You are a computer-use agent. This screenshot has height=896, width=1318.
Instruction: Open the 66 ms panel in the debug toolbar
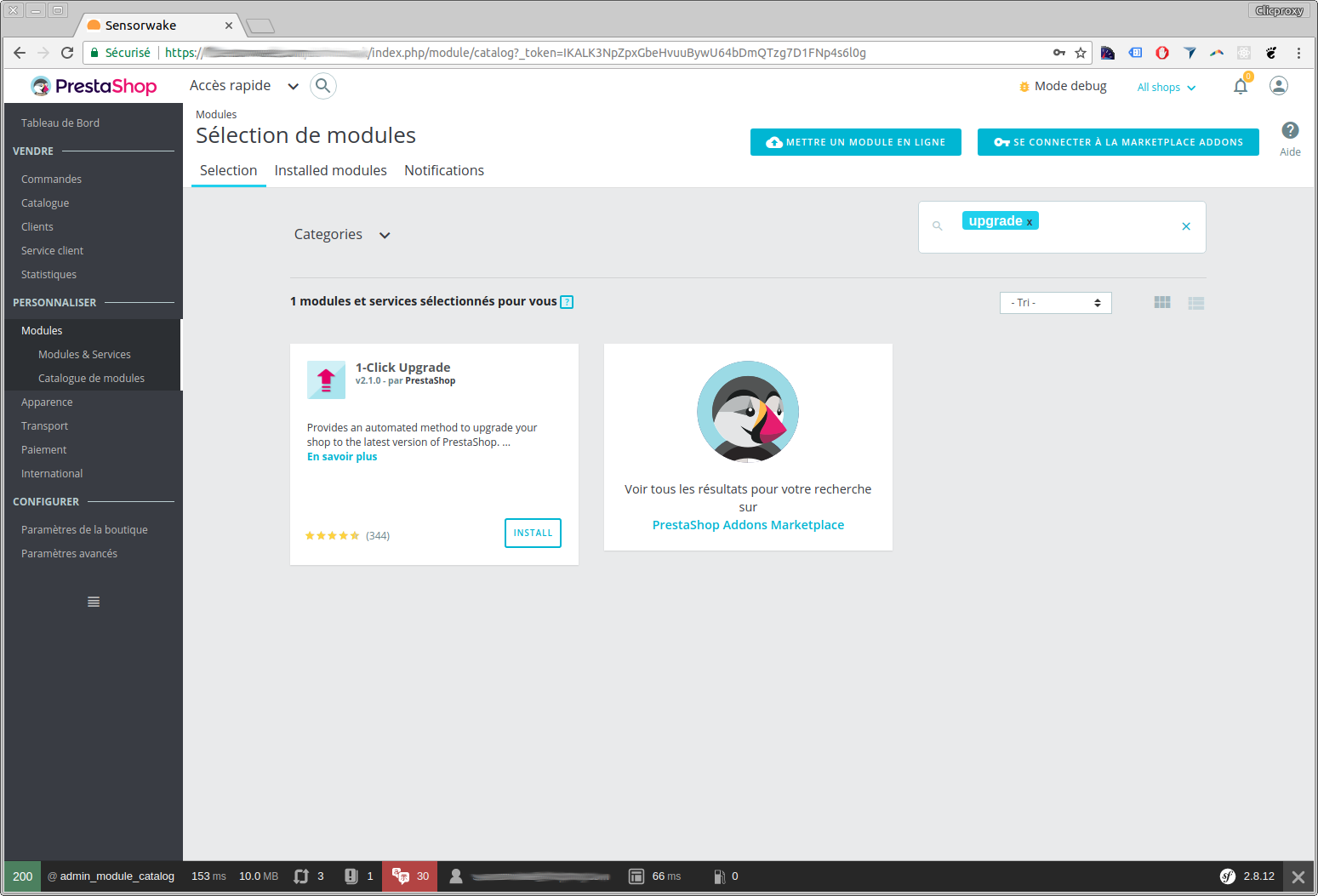coord(655,876)
